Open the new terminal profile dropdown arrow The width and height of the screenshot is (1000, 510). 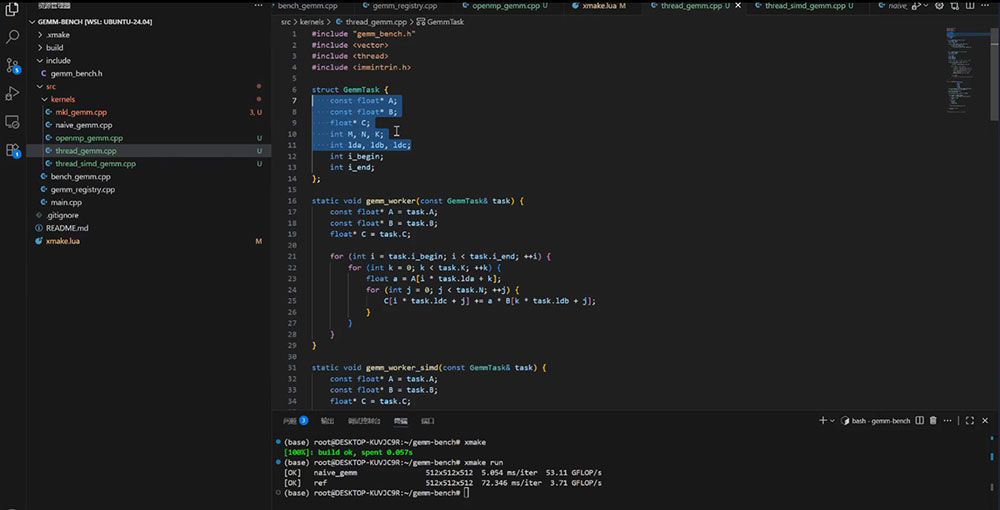832,421
